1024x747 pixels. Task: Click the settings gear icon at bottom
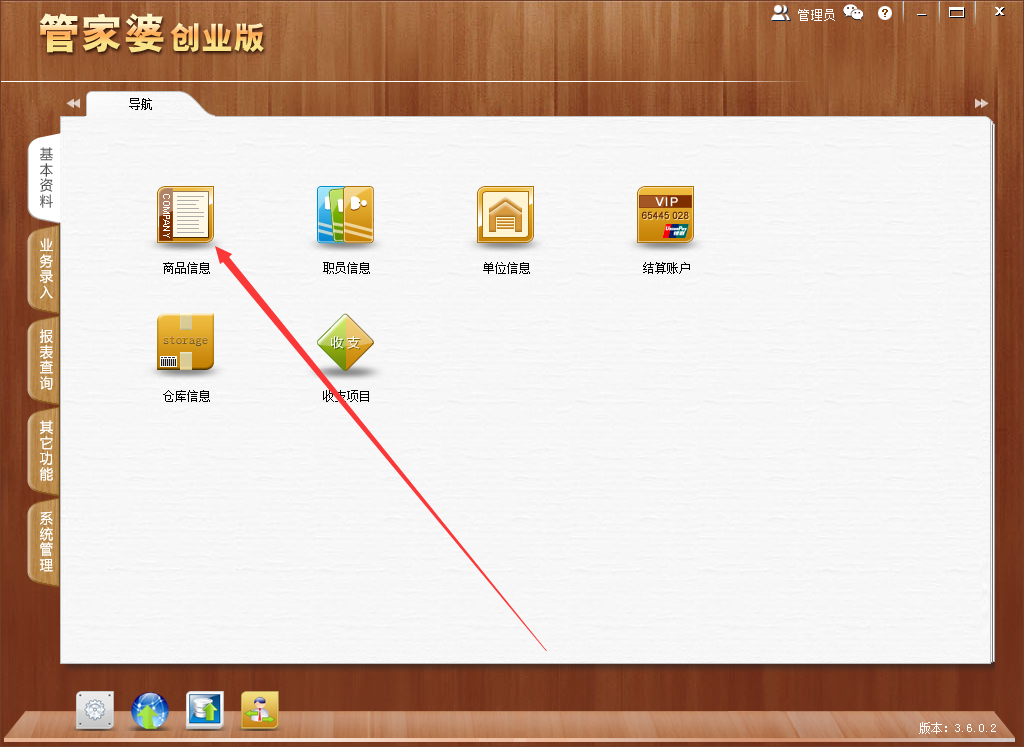pyautogui.click(x=94, y=711)
